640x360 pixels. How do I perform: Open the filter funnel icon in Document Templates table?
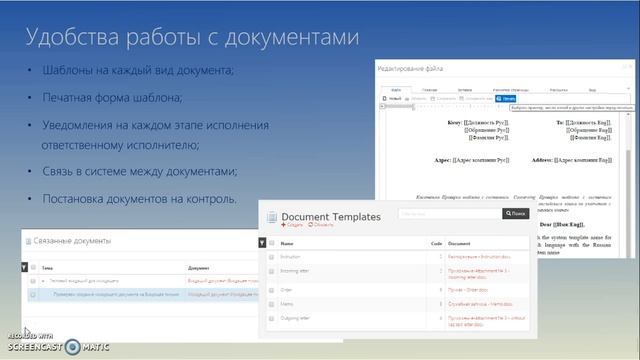tap(262, 243)
